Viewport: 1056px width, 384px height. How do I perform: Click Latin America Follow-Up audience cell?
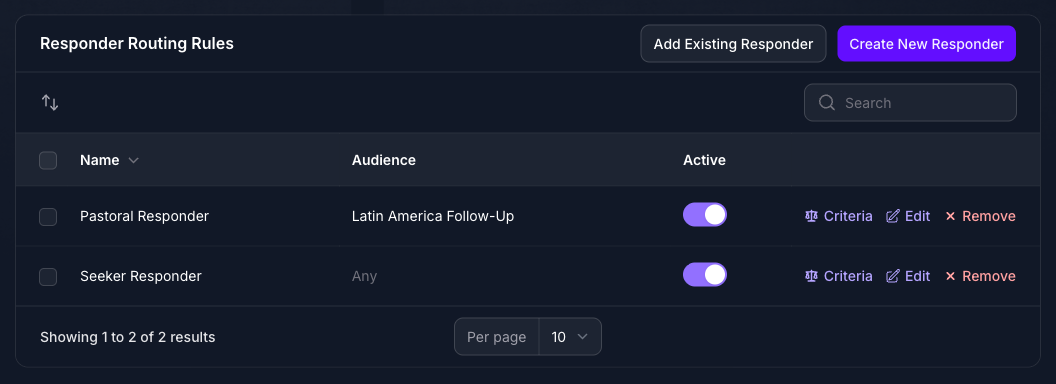tap(433, 216)
